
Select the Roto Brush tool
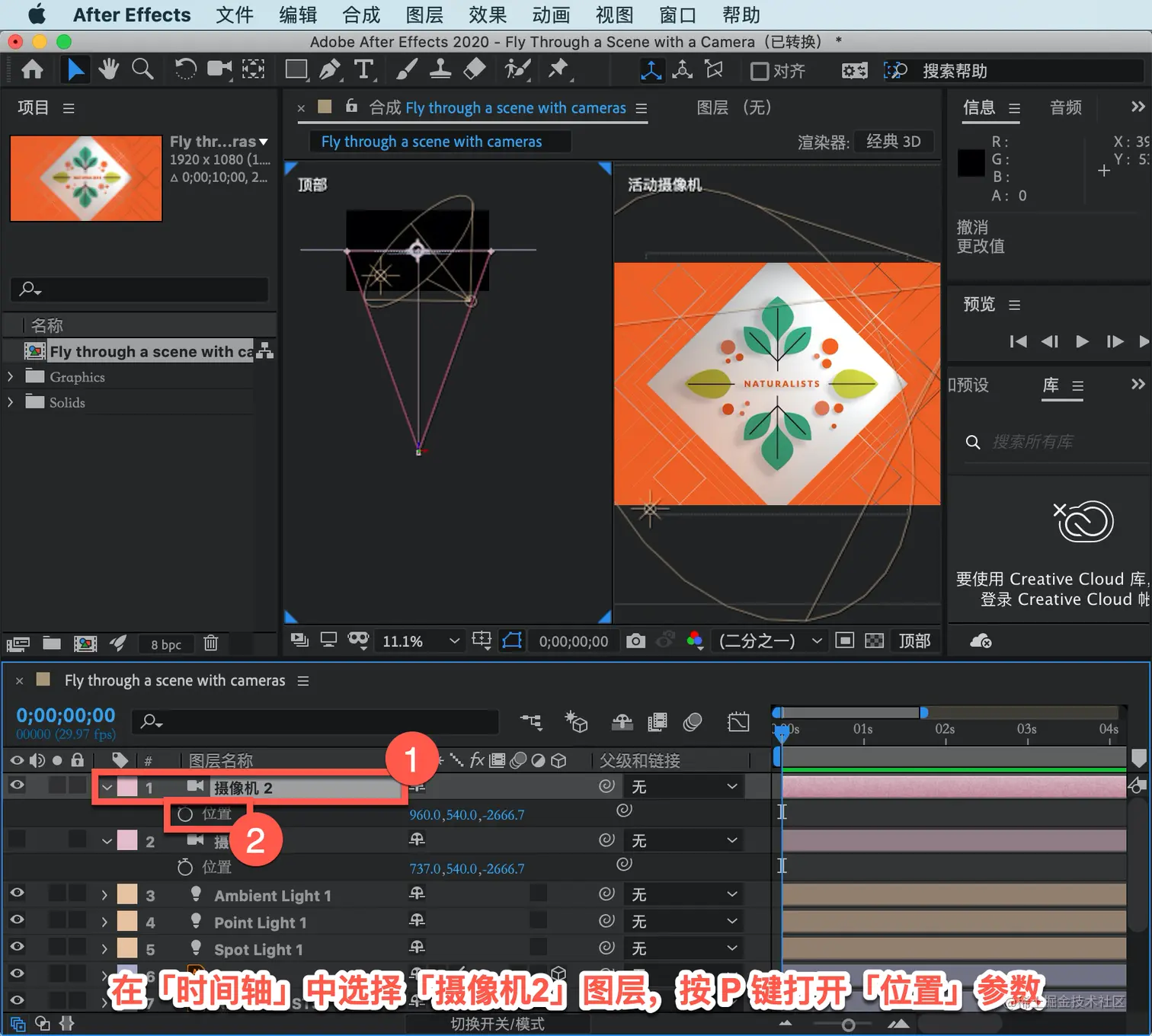point(517,70)
